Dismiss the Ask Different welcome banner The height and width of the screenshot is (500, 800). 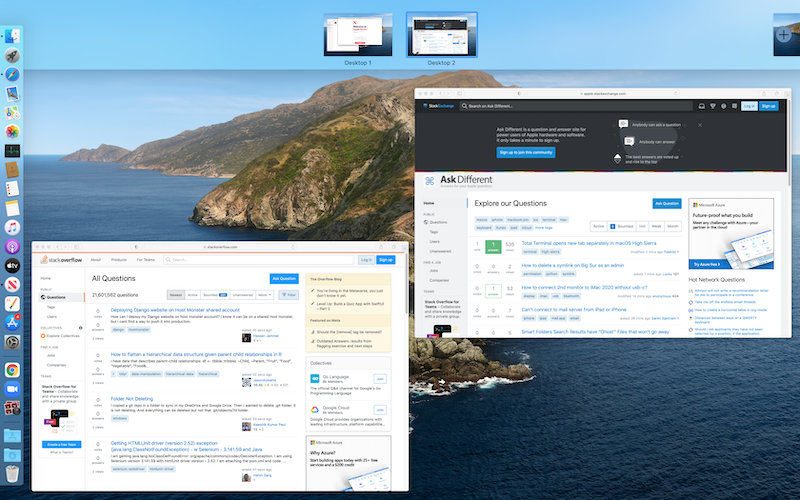coord(700,125)
